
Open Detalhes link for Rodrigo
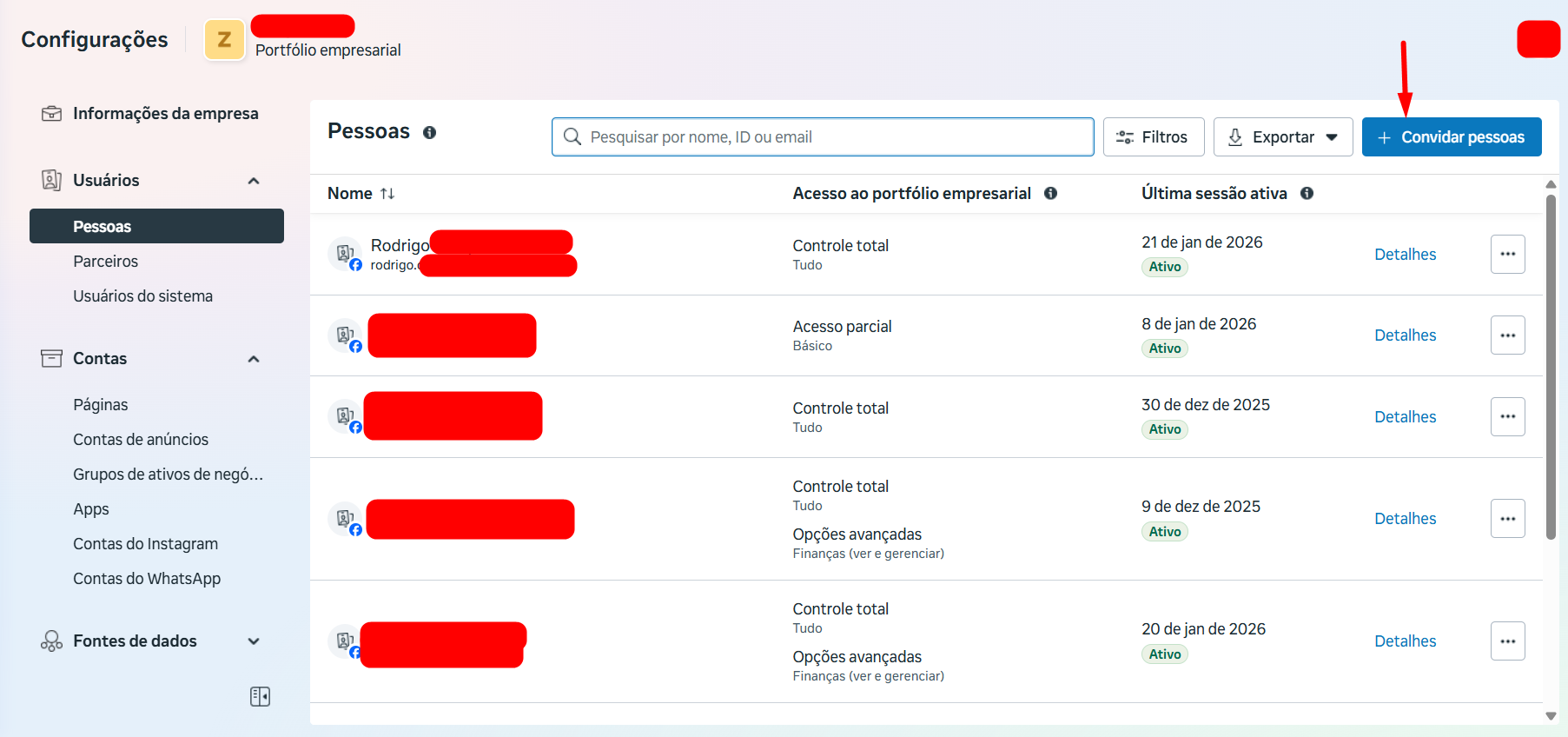(x=1405, y=255)
